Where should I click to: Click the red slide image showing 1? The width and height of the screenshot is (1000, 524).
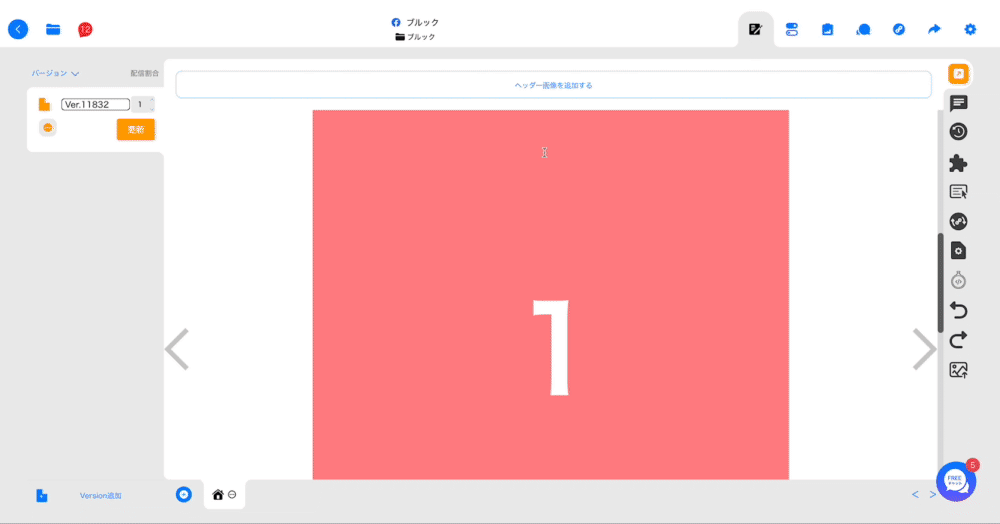coord(550,295)
